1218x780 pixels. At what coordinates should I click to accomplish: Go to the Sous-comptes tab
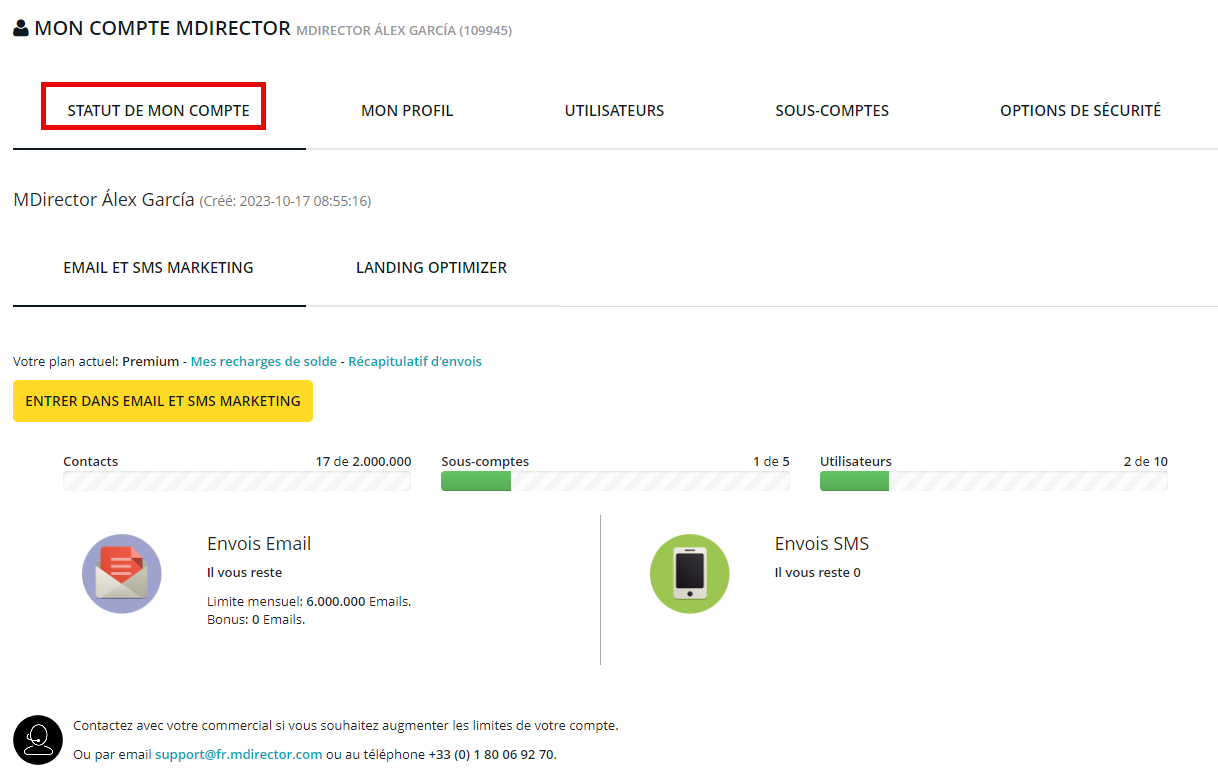point(832,111)
